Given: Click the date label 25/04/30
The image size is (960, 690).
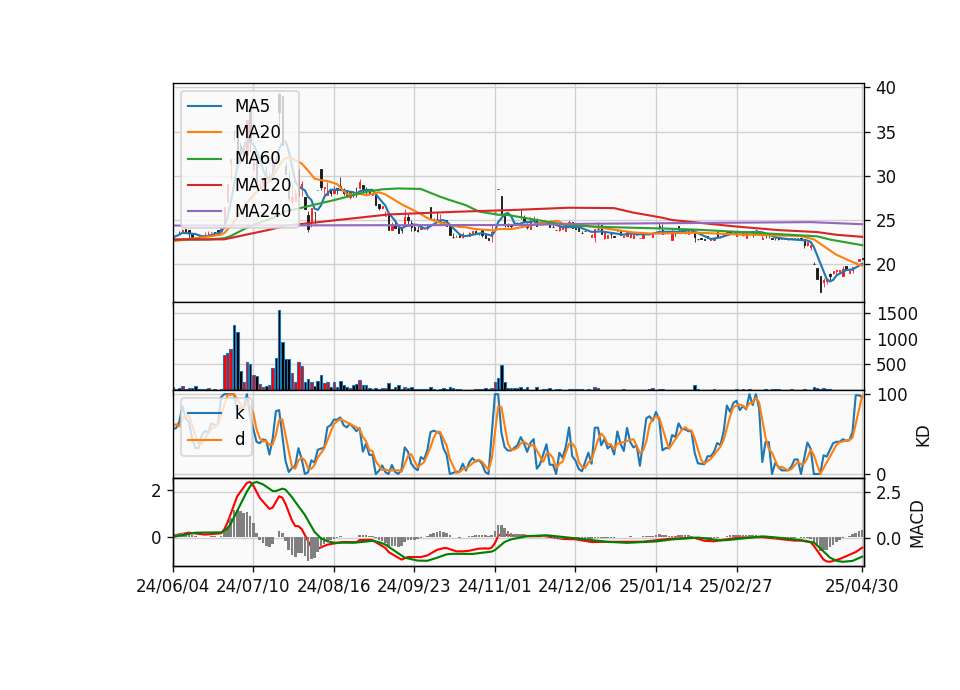Looking at the screenshot, I should pos(862,586).
